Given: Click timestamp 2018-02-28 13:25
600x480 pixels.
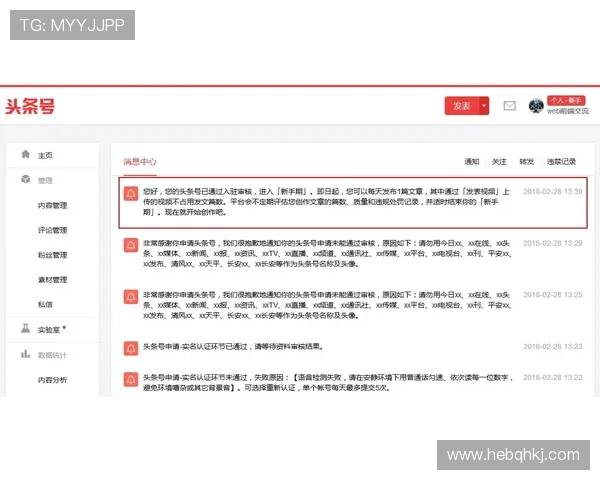Looking at the screenshot, I should coord(553,295).
